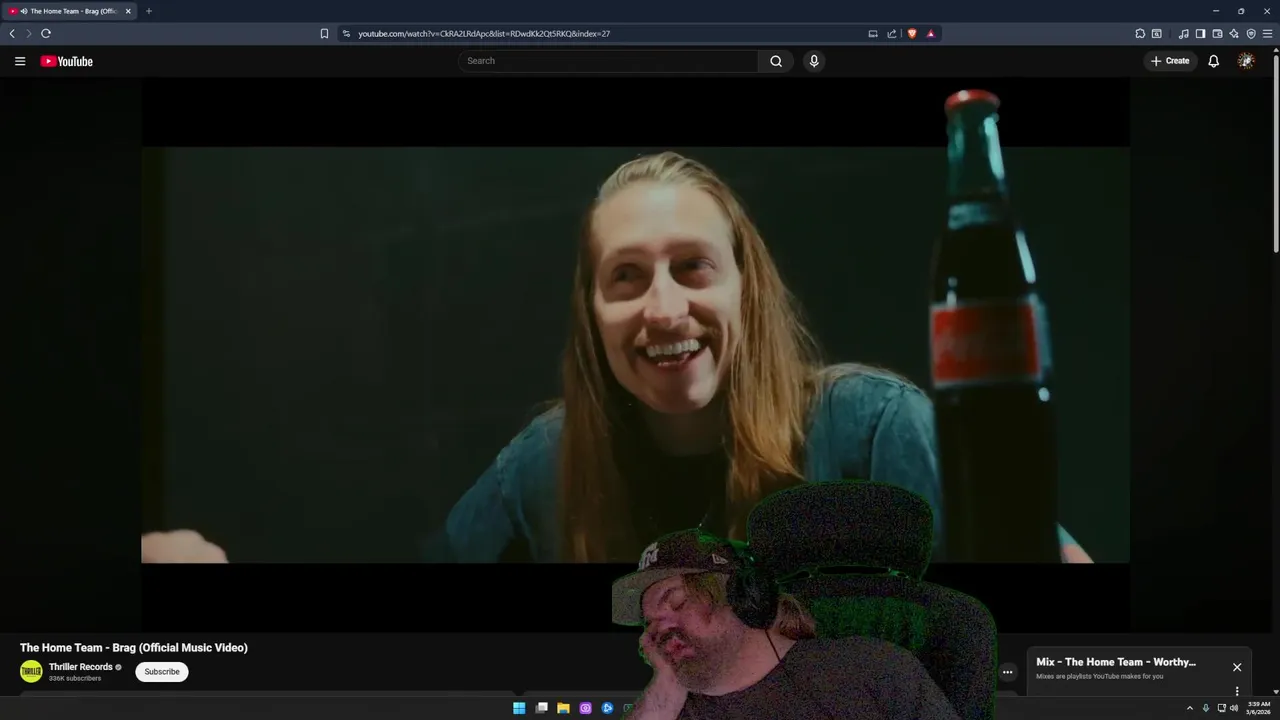The width and height of the screenshot is (1280, 720).
Task: Bookmark this page using bookmark icon
Action: (324, 33)
